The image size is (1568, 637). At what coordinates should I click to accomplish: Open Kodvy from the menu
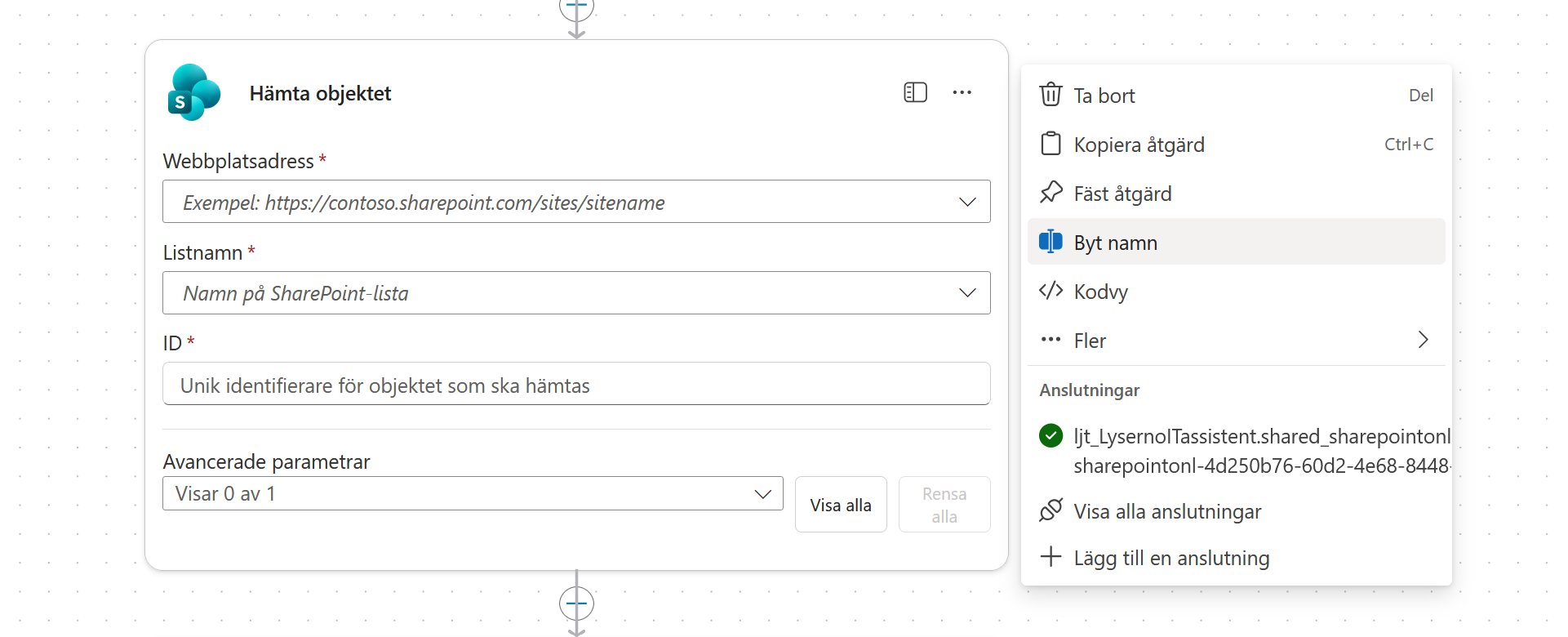(x=1236, y=291)
